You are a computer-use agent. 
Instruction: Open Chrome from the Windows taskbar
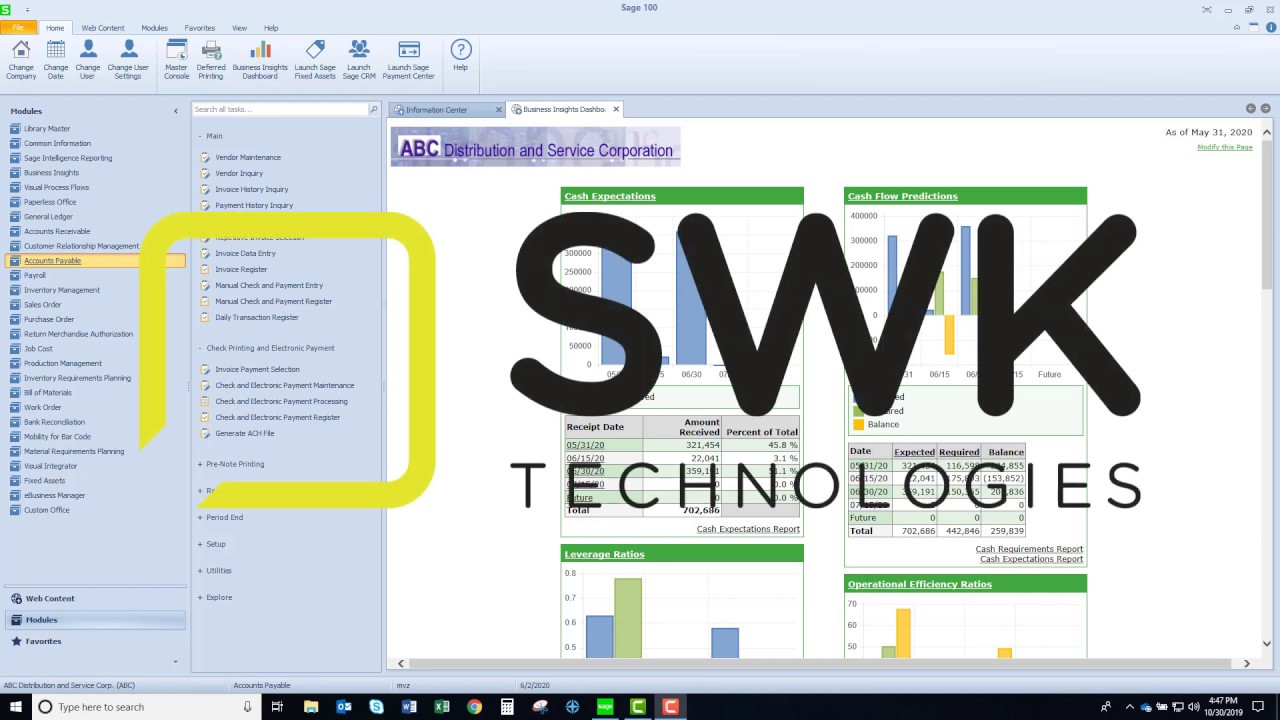click(474, 707)
